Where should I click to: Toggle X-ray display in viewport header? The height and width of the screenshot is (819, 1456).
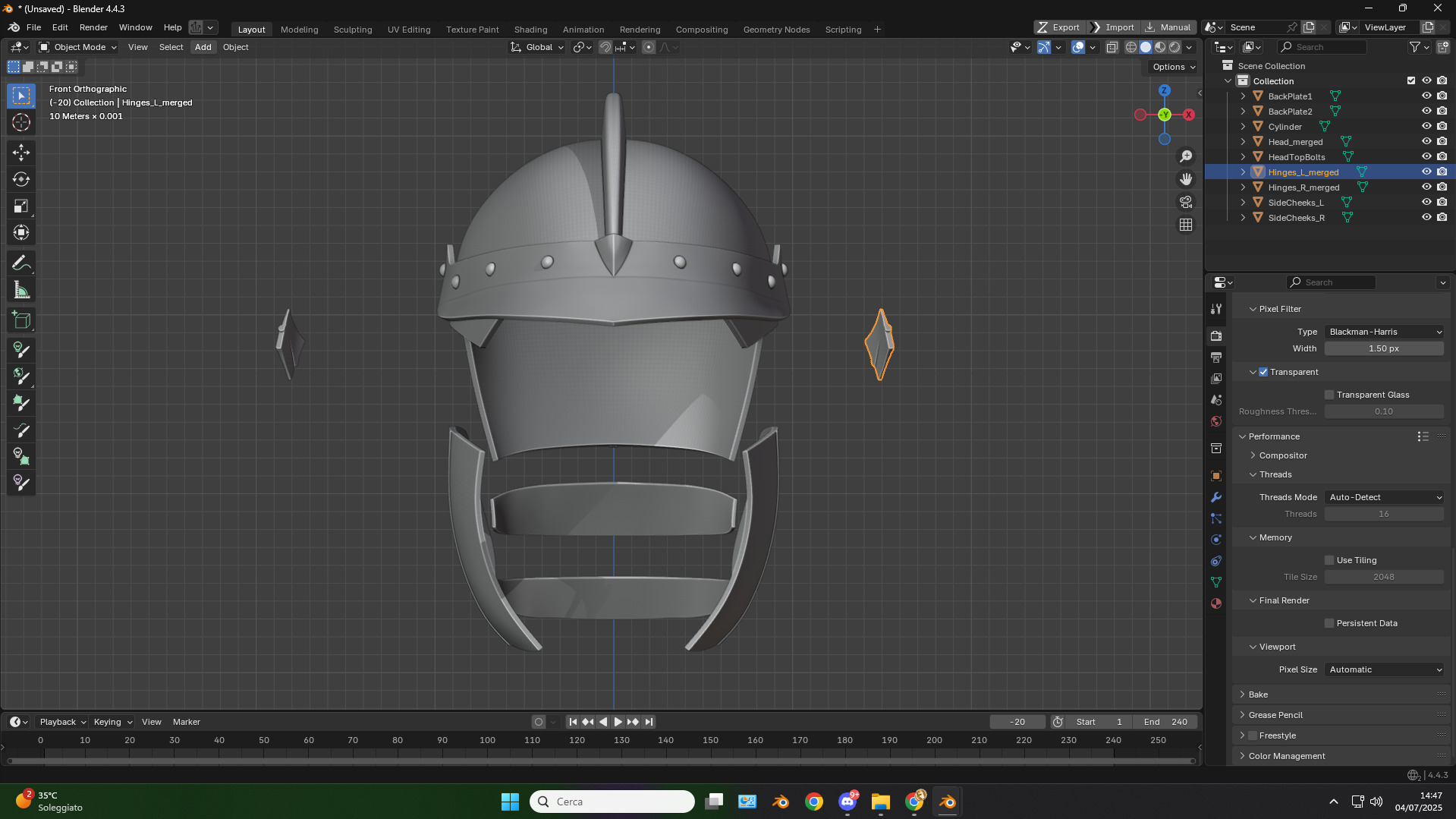pyautogui.click(x=1112, y=47)
